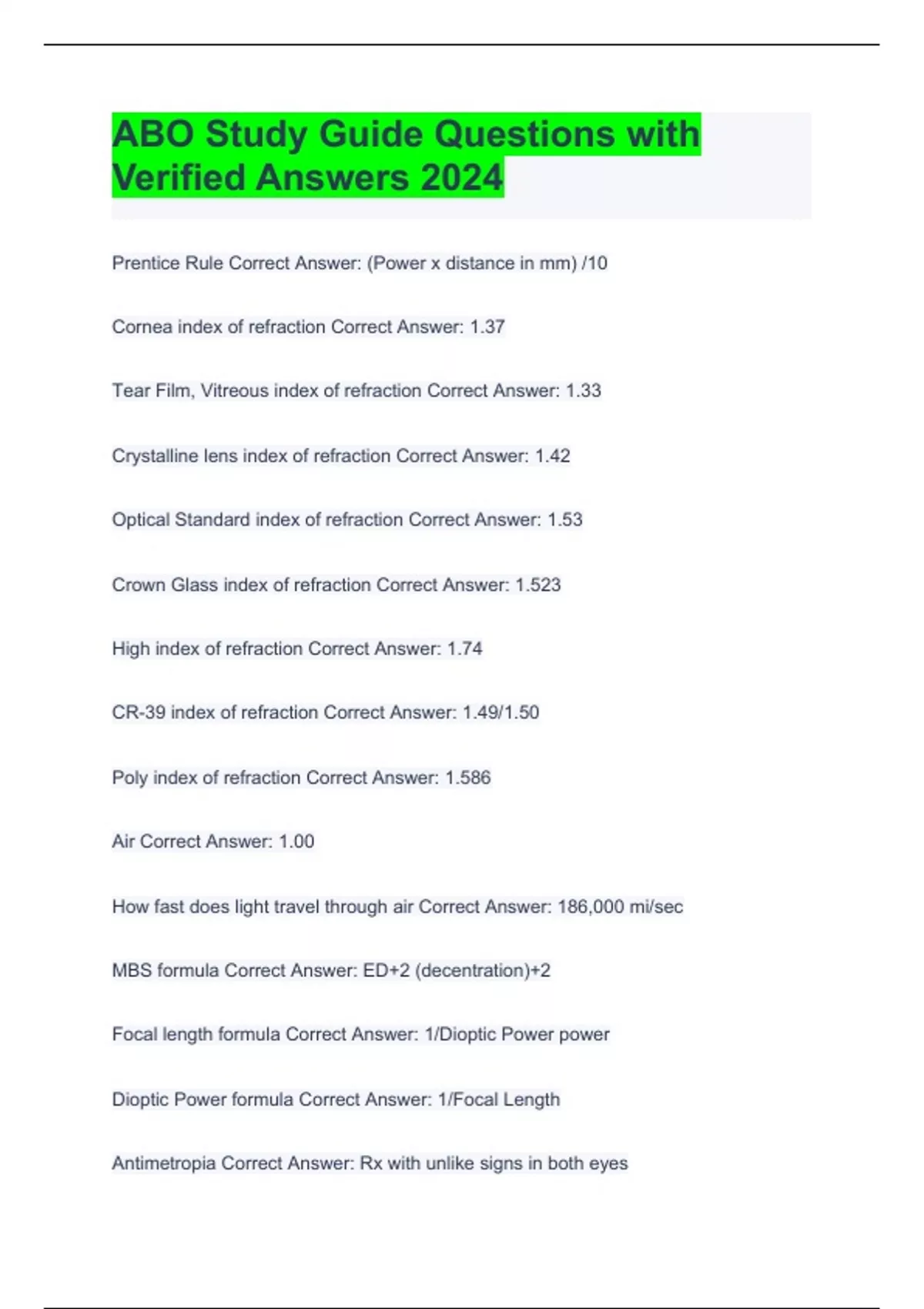924x1309 pixels.
Task: Select the Dioptic Power formula line
Action: click(336, 1100)
